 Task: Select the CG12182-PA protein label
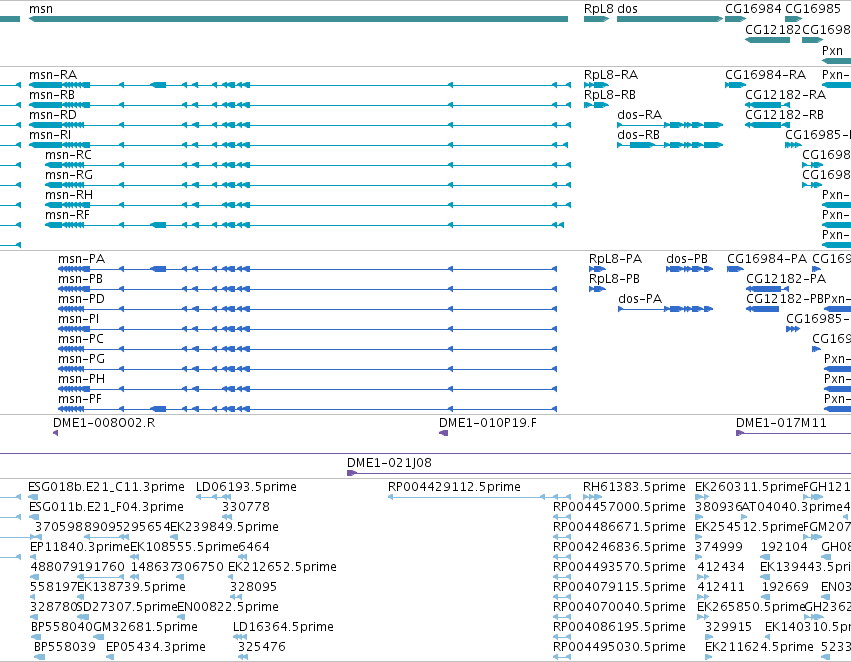coord(786,278)
